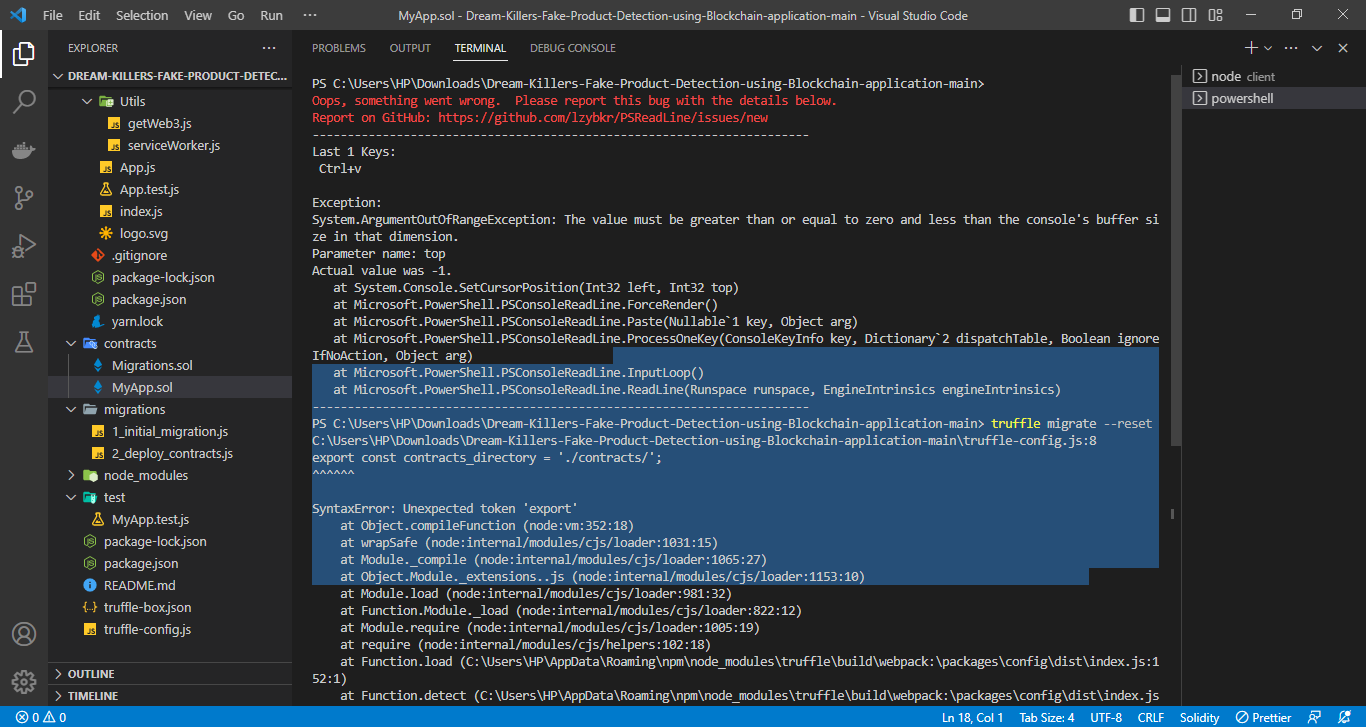This screenshot has height=727, width=1366.
Task: Open the Manage gear icon
Action: click(24, 682)
